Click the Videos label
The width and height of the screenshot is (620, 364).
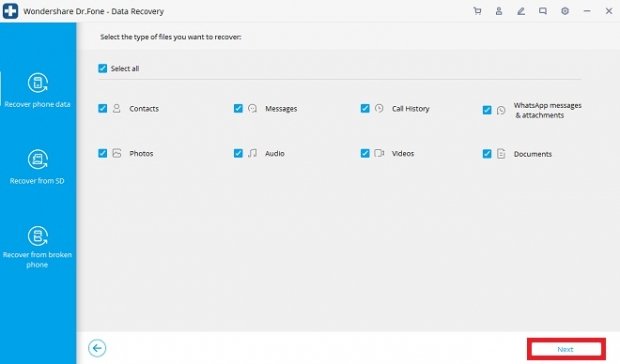[x=403, y=153]
